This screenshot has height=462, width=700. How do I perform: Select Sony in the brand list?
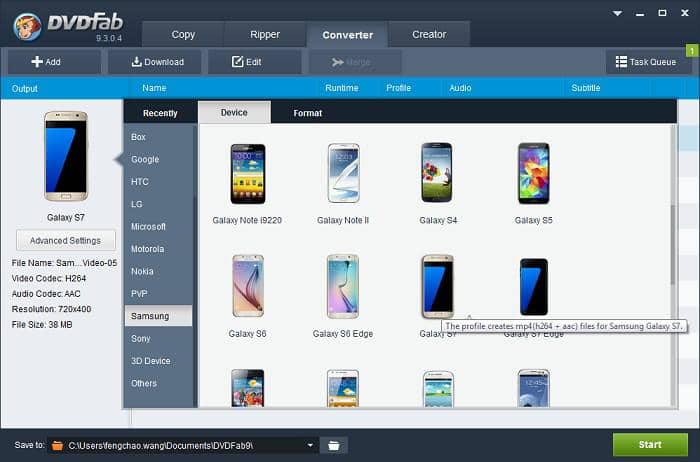[158, 338]
